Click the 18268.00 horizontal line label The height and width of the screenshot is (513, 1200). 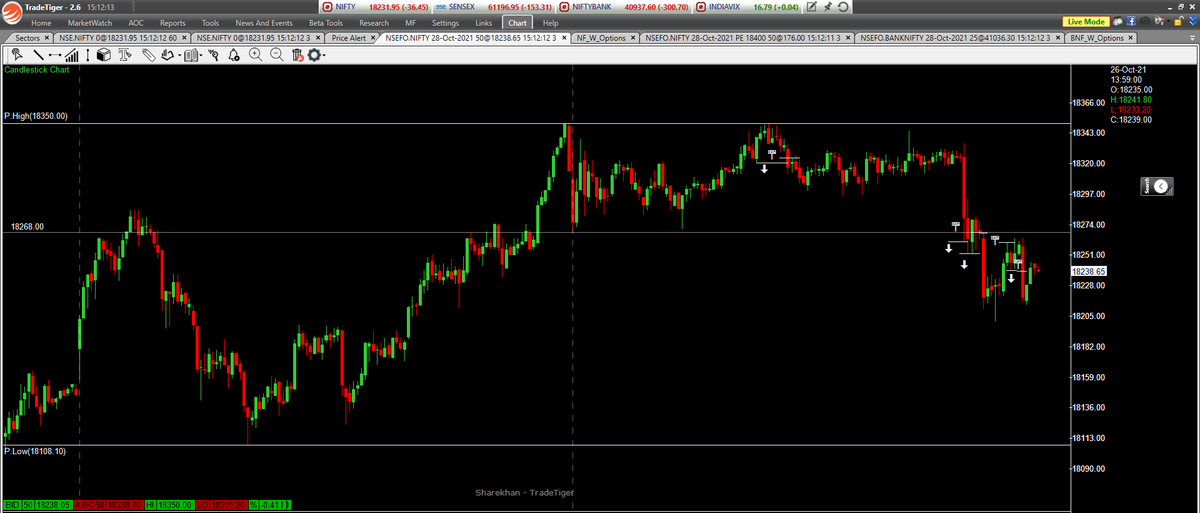coord(27,227)
